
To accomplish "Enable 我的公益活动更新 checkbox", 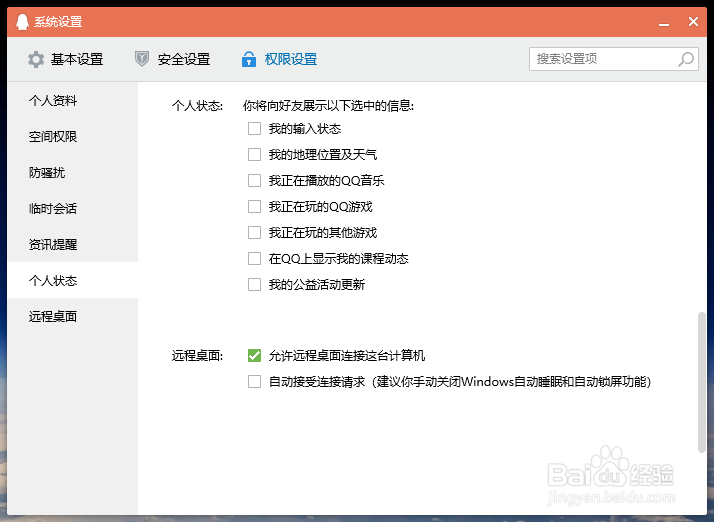I will tap(255, 284).
